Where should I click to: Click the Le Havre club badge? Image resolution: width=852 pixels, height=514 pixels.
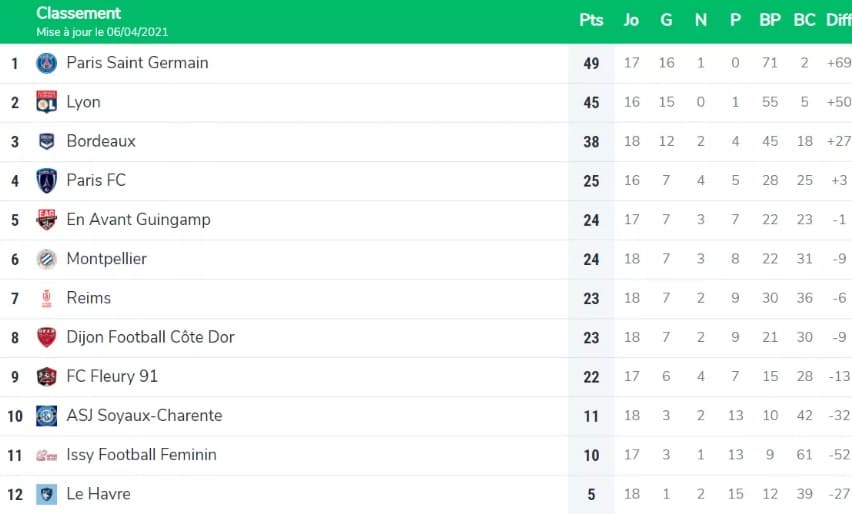click(47, 494)
